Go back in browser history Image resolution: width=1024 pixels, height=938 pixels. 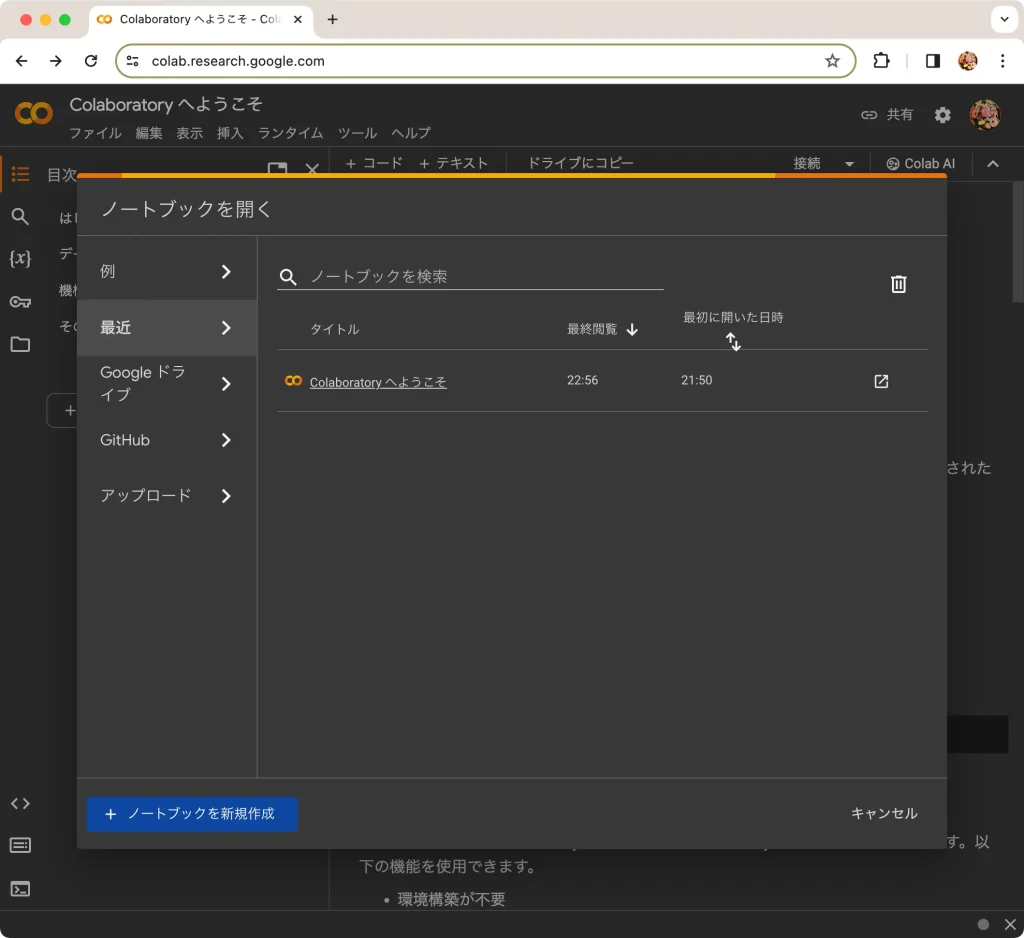22,61
